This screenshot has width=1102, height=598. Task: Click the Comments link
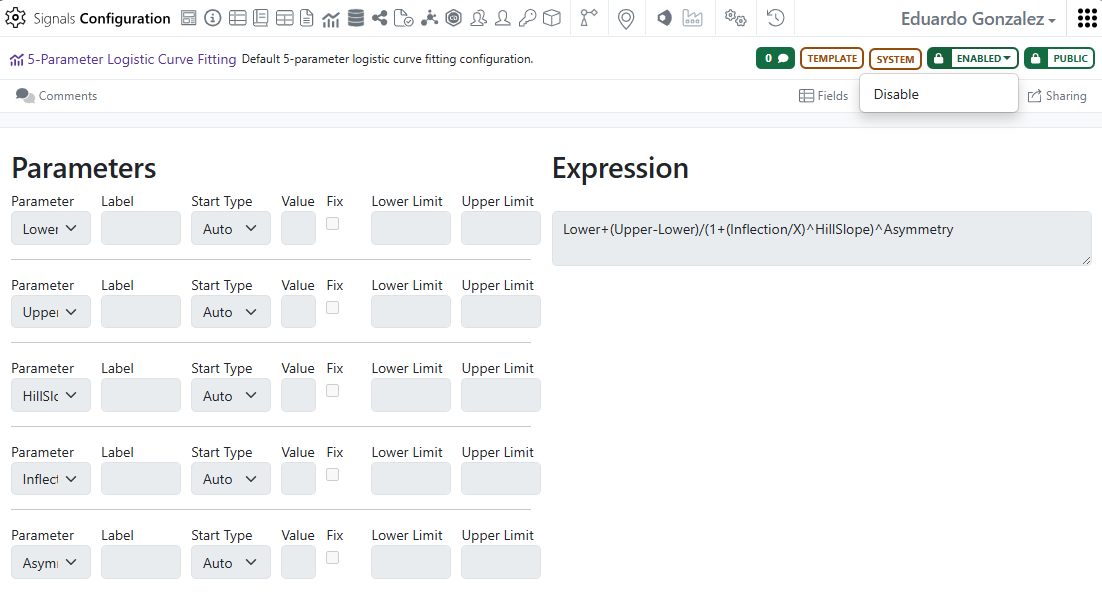57,96
